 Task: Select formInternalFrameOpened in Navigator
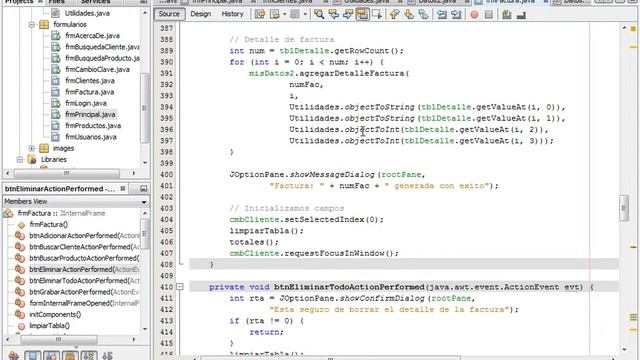(x=84, y=303)
